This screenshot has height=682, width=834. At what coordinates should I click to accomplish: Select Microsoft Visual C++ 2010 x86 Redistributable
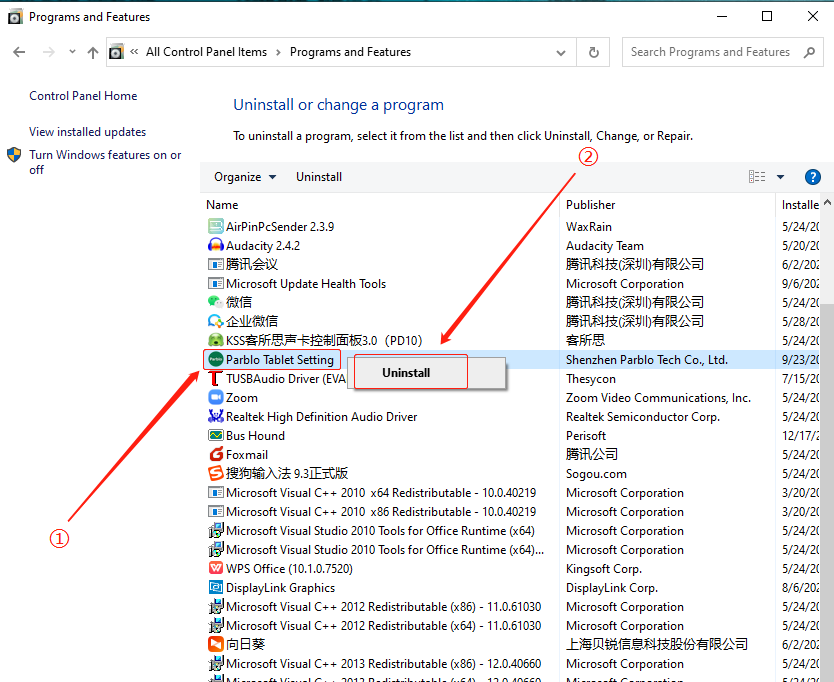(381, 512)
